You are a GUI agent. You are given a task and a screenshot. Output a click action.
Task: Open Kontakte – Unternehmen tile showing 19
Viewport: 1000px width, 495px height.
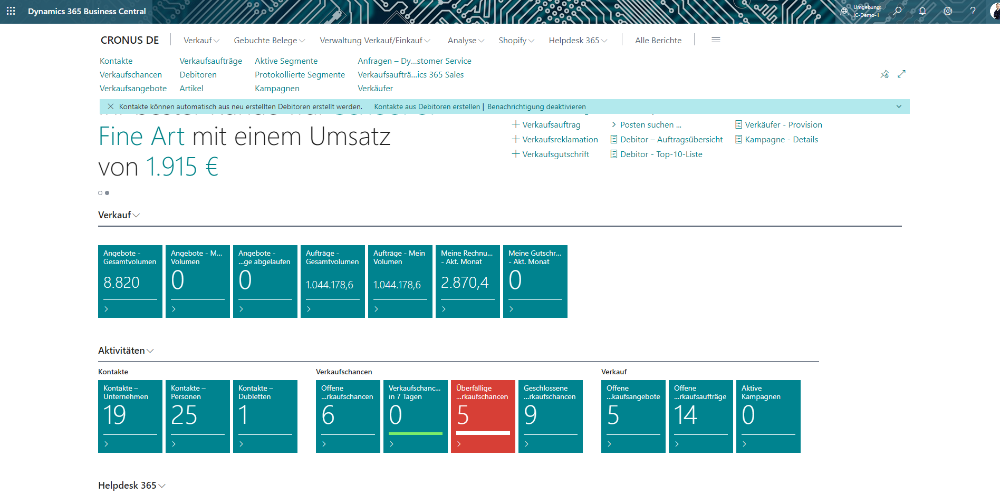click(x=130, y=417)
